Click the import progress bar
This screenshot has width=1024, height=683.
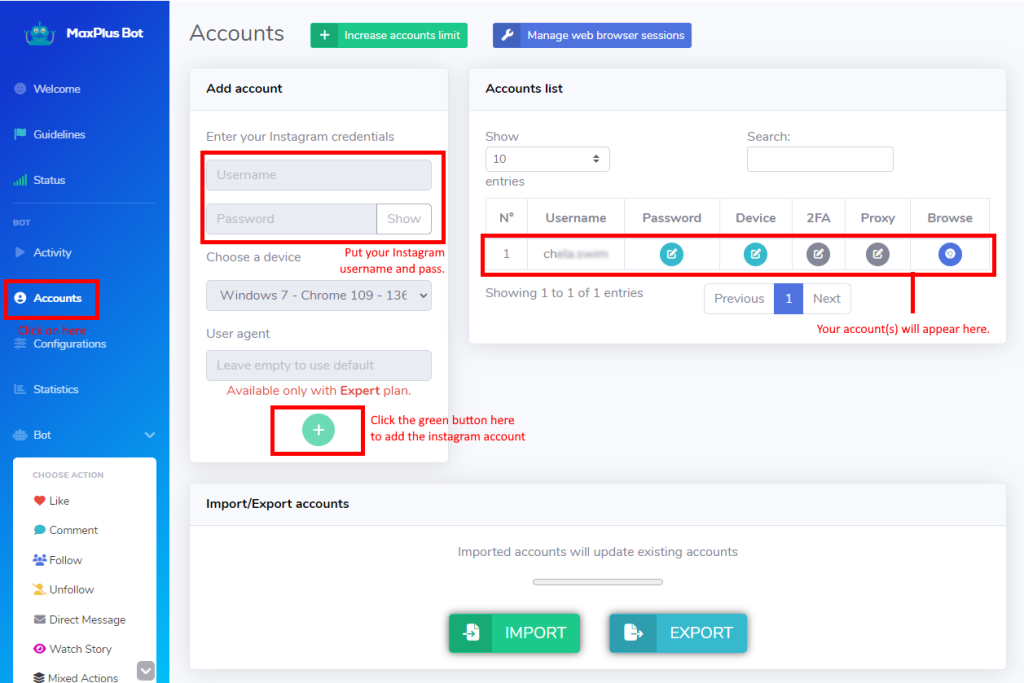[x=598, y=582]
